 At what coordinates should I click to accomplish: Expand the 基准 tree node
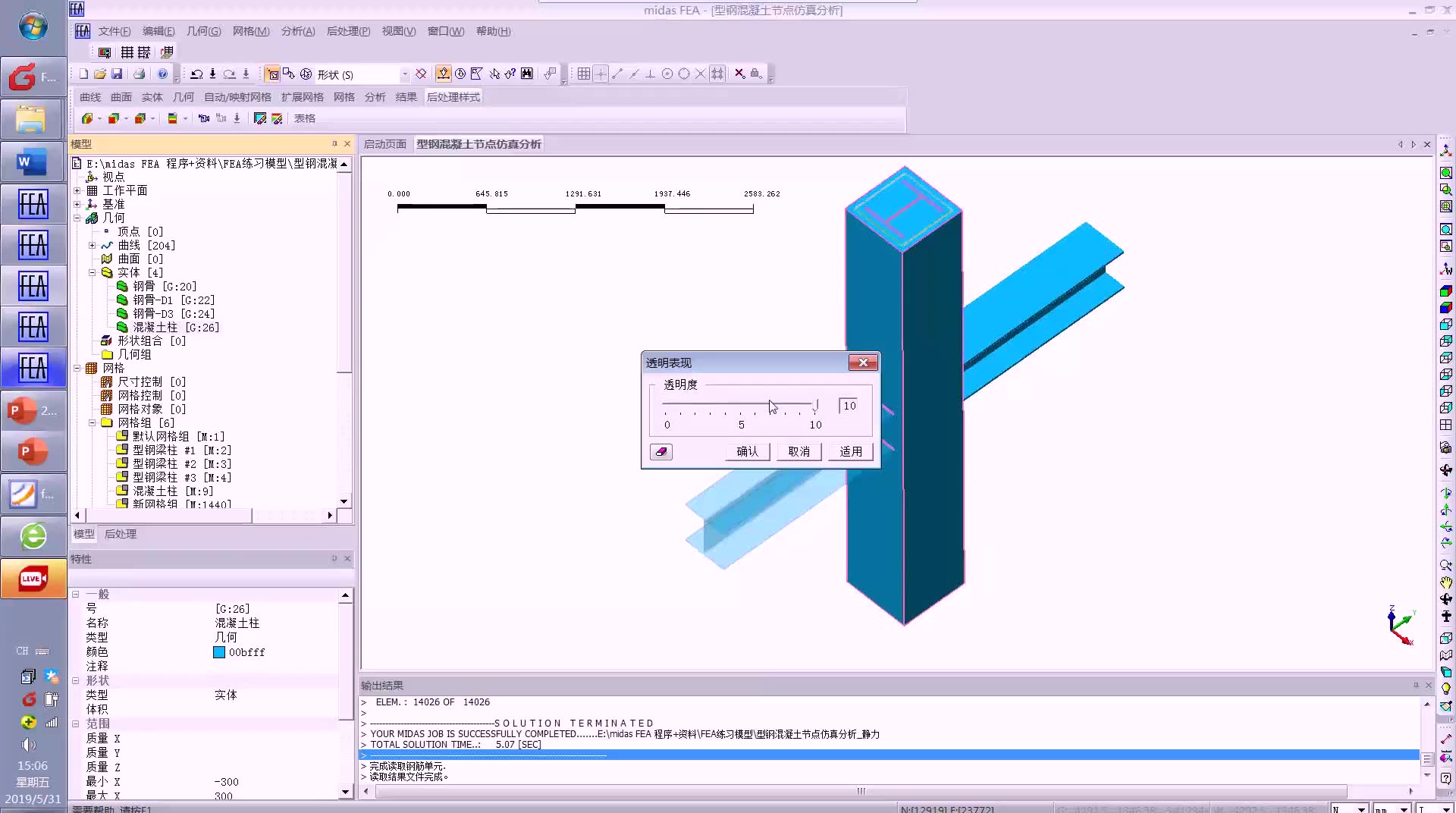(x=77, y=205)
